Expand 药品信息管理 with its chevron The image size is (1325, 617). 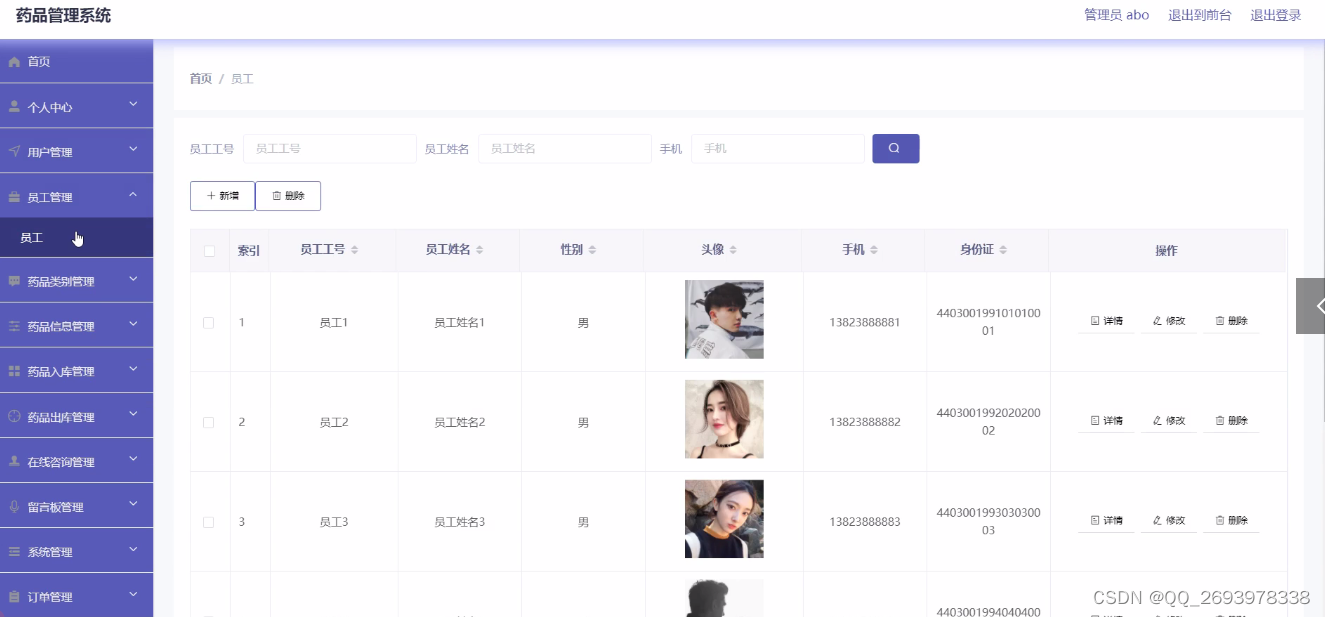click(133, 324)
